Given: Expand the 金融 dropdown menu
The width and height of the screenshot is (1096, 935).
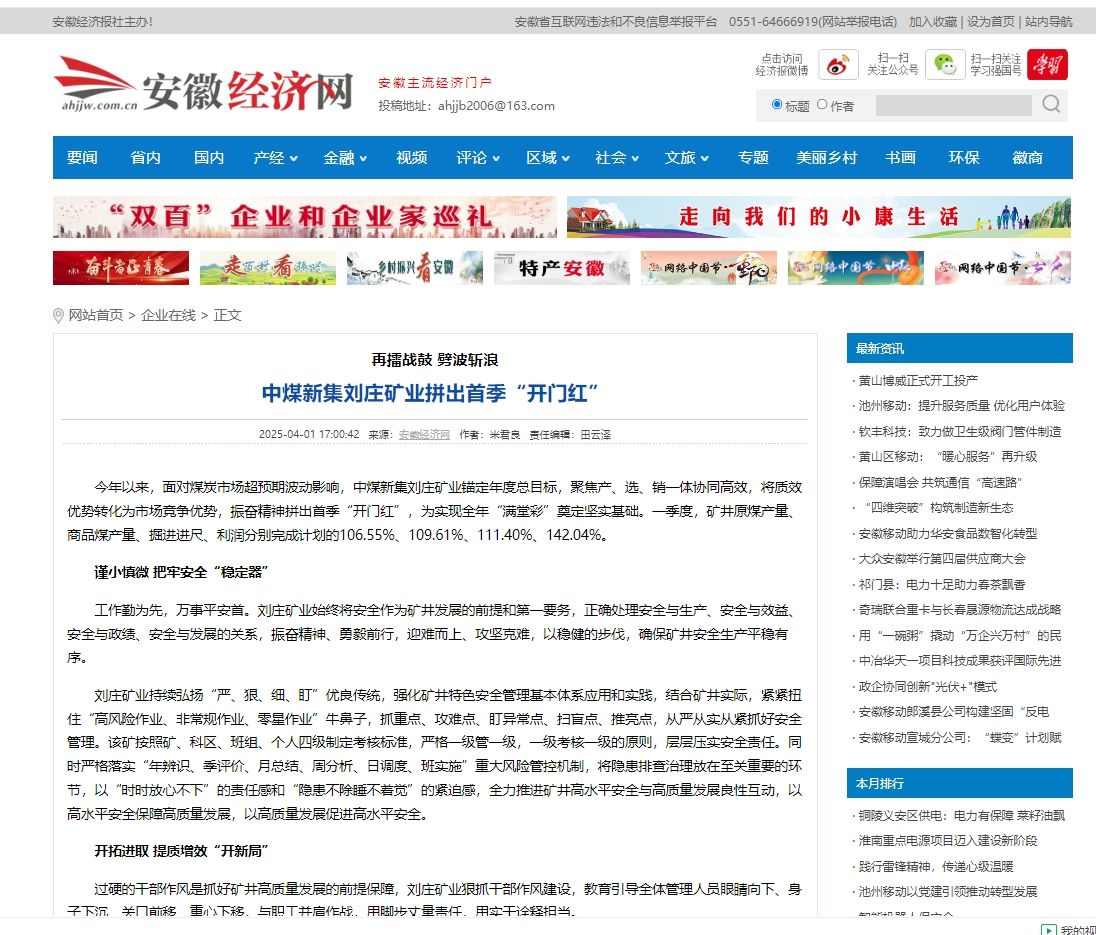Looking at the screenshot, I should pyautogui.click(x=345, y=158).
